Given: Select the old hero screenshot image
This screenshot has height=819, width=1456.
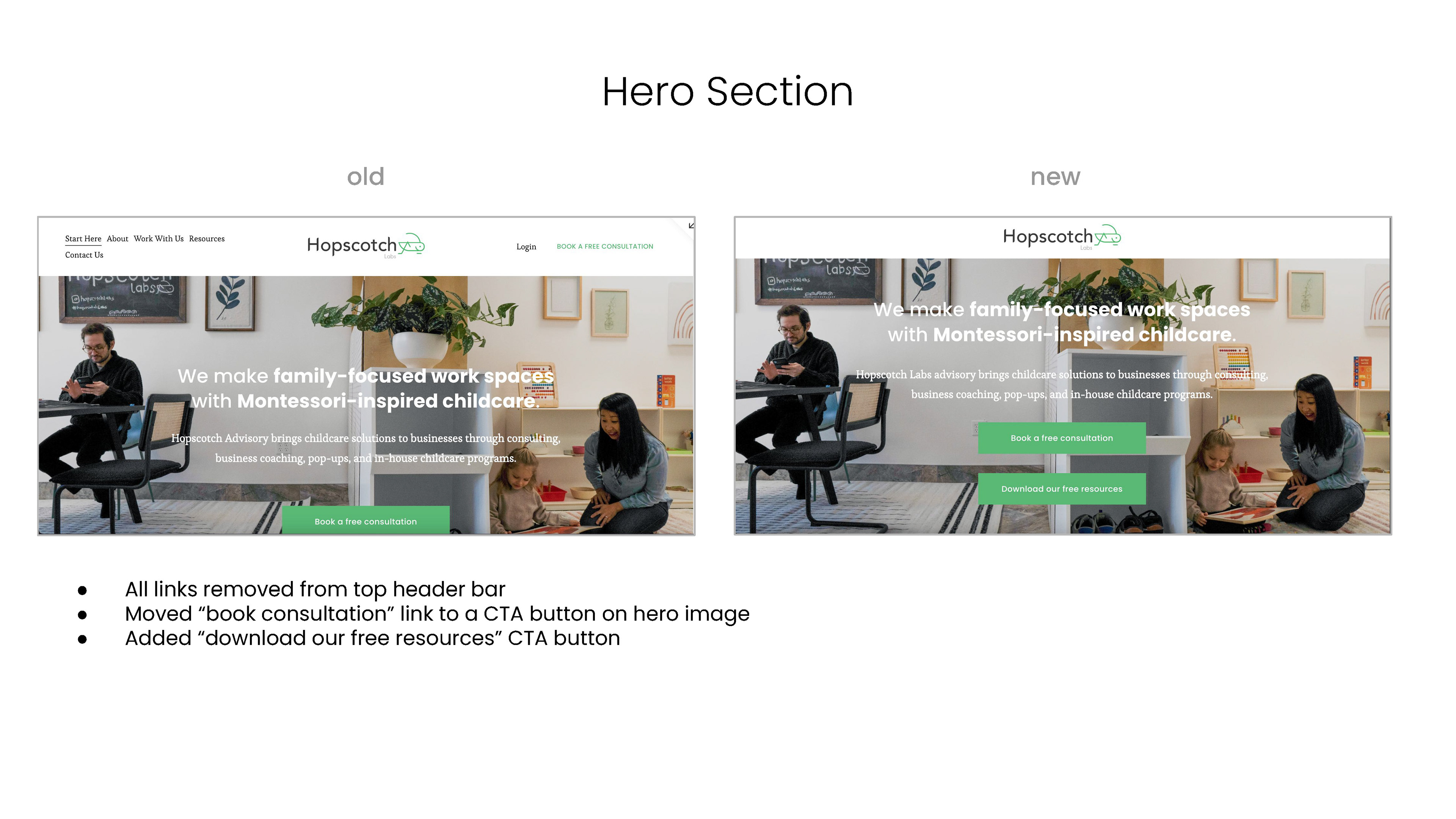Looking at the screenshot, I should (366, 376).
